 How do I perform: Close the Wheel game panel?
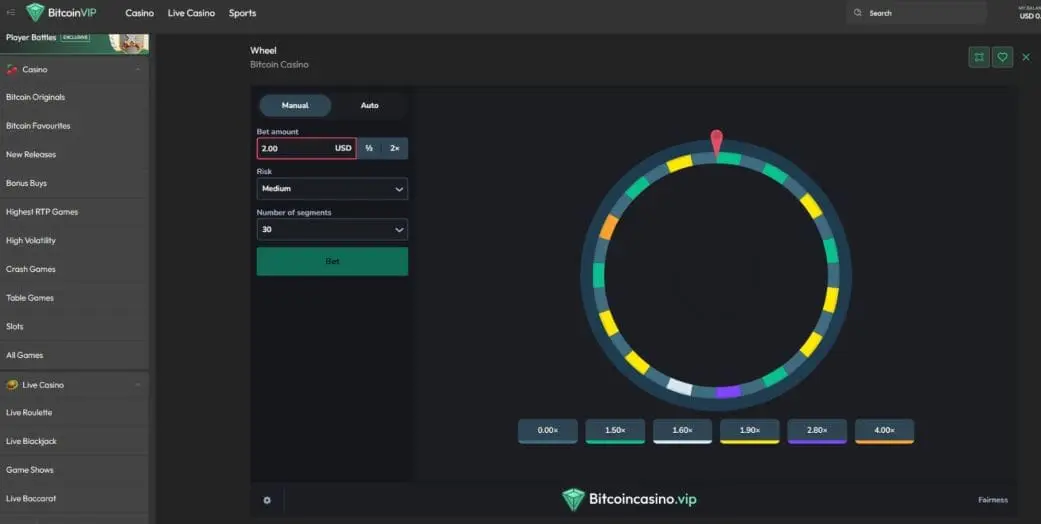coord(1025,57)
